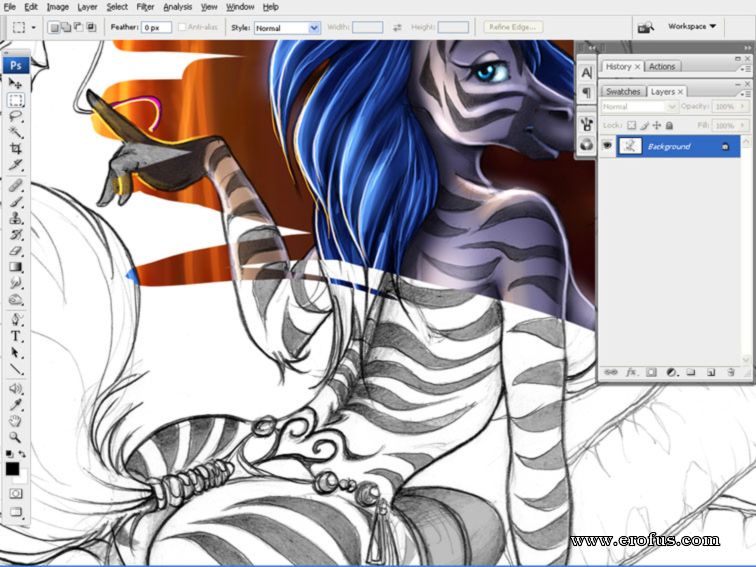756x567 pixels.
Task: Select the Healing Brush tool
Action: (x=15, y=186)
